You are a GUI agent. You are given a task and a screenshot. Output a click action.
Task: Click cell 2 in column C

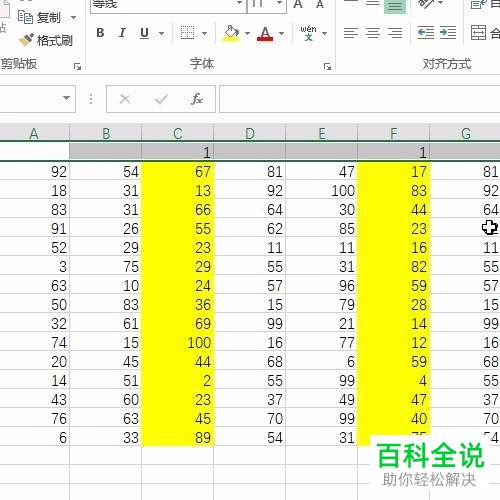[x=178, y=381]
